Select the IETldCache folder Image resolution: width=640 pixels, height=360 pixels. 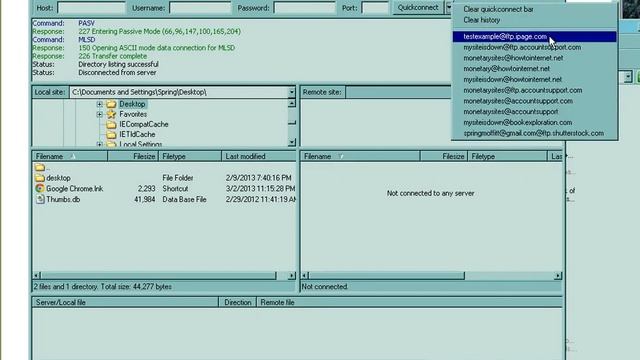tap(137, 134)
